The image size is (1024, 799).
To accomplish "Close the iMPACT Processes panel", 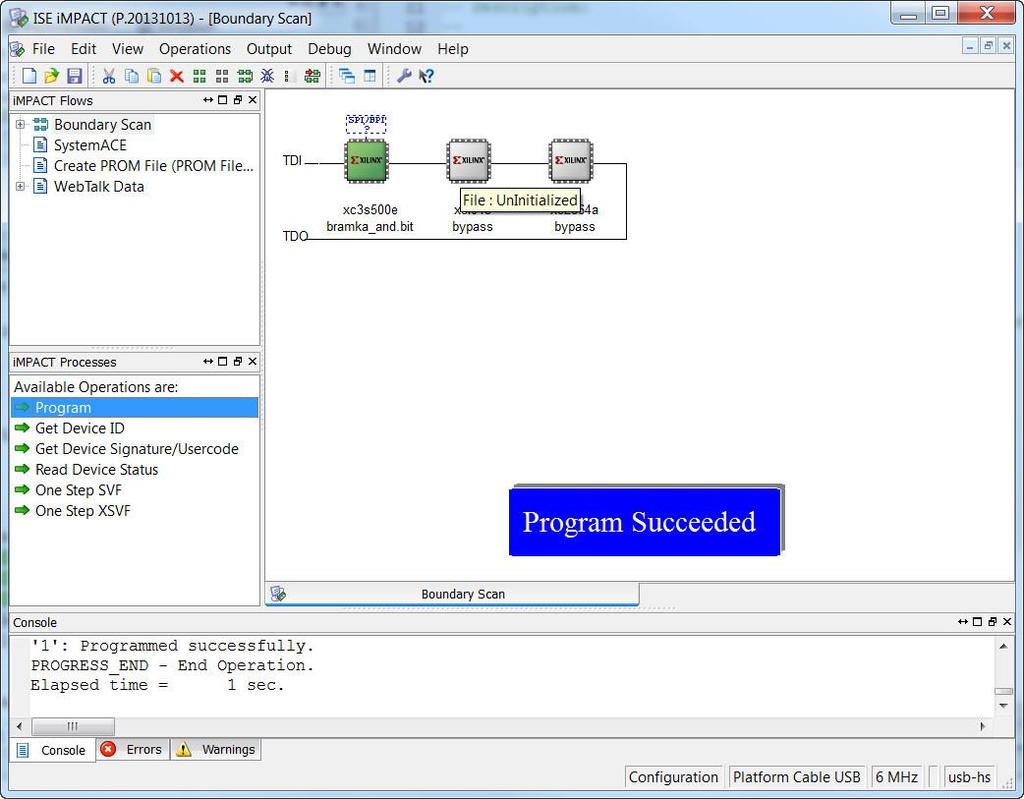I will click(253, 361).
